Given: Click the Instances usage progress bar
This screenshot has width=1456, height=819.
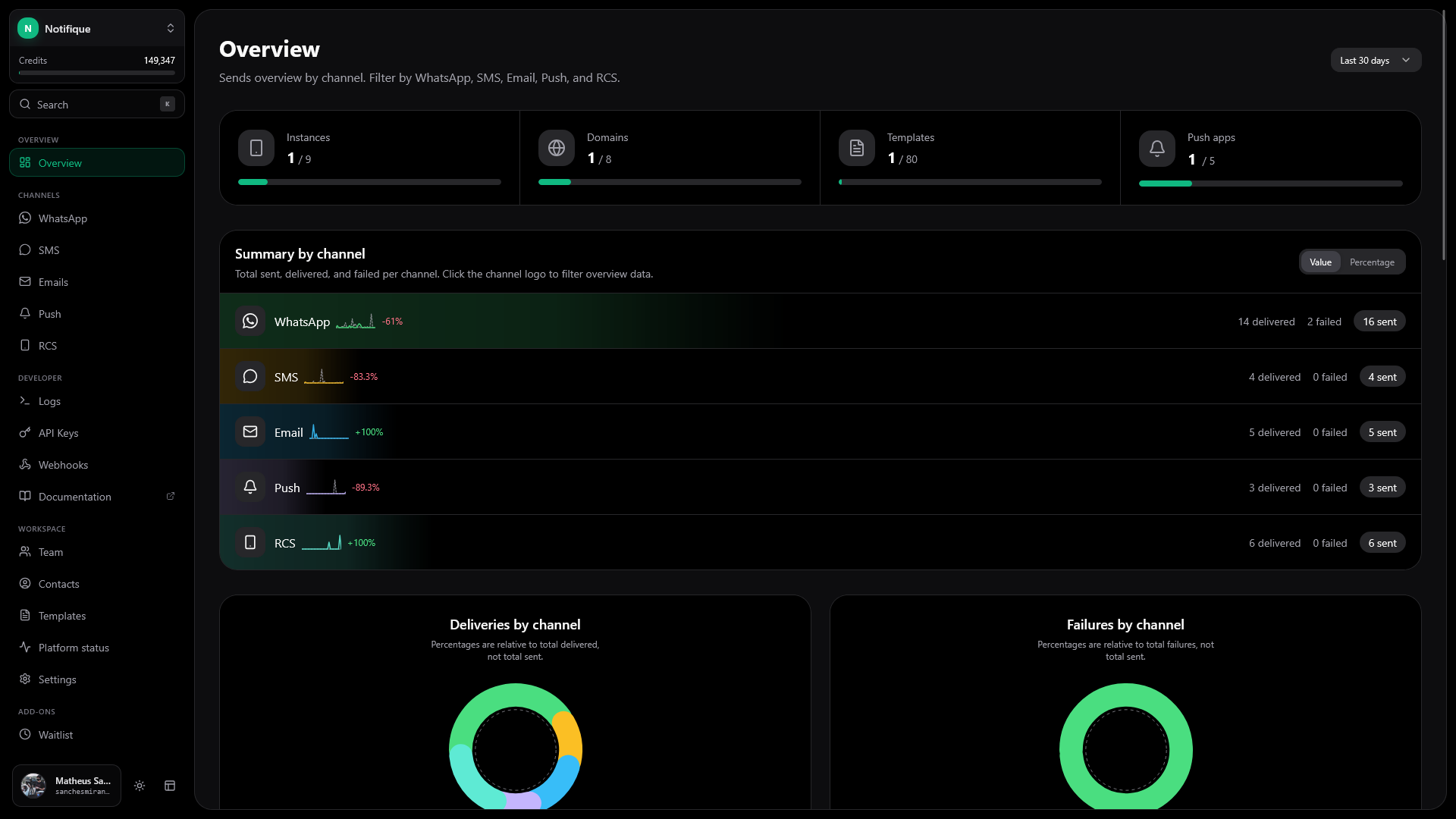Looking at the screenshot, I should pos(369,182).
